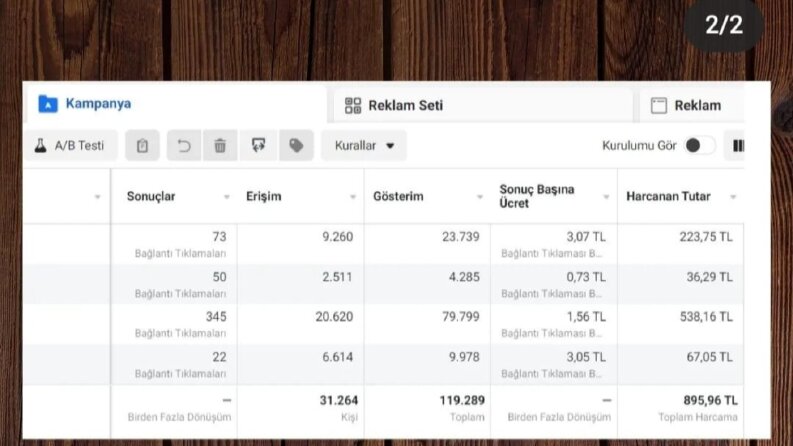Click the columns layout icon
Image resolution: width=793 pixels, height=446 pixels.
click(737, 146)
